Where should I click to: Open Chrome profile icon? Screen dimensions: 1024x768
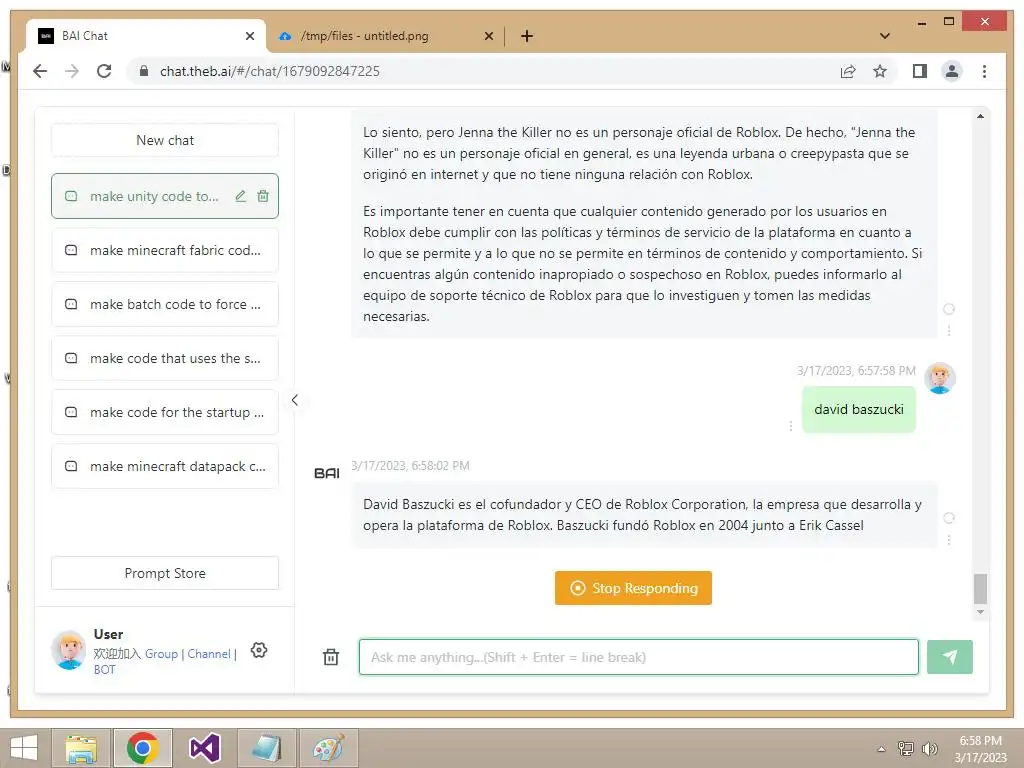[x=952, y=71]
